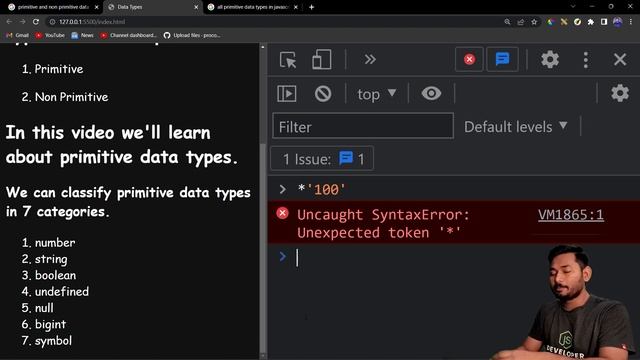Go forward in browser history
This screenshot has width=640, height=360.
22,22
